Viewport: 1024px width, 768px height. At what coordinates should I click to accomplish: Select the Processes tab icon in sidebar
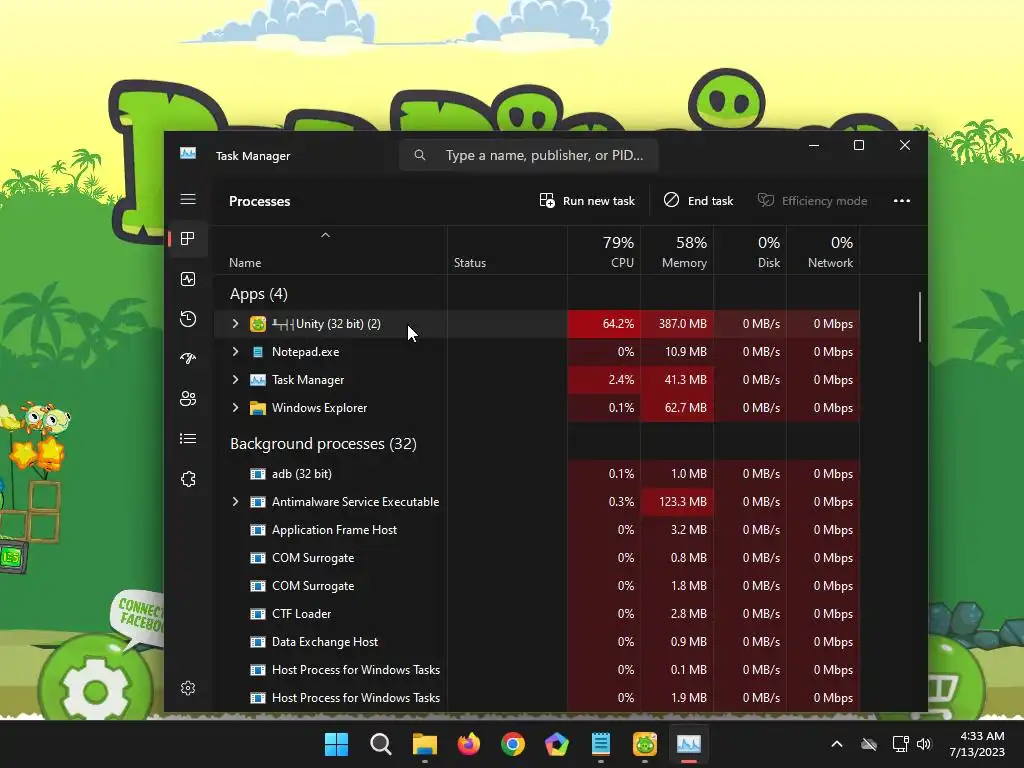click(x=188, y=239)
